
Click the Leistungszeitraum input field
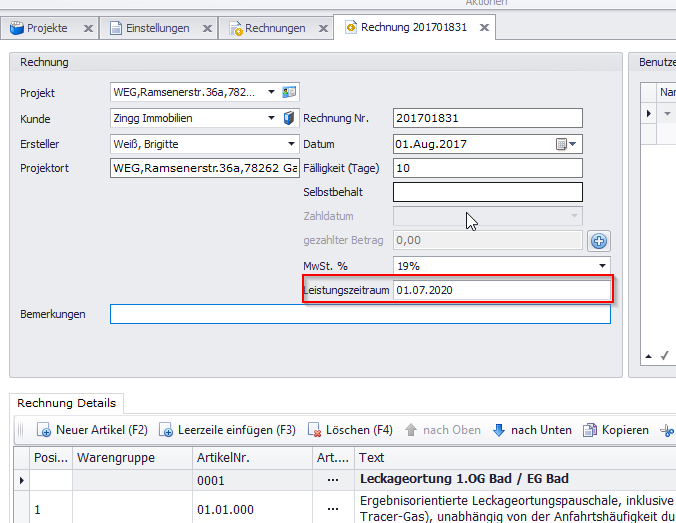tap(500, 291)
